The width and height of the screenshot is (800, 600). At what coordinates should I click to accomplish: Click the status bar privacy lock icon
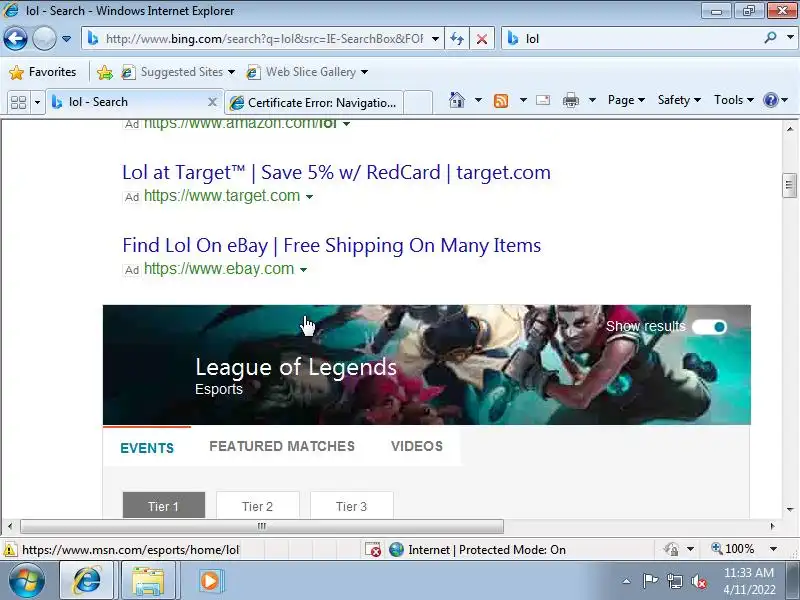[x=671, y=549]
